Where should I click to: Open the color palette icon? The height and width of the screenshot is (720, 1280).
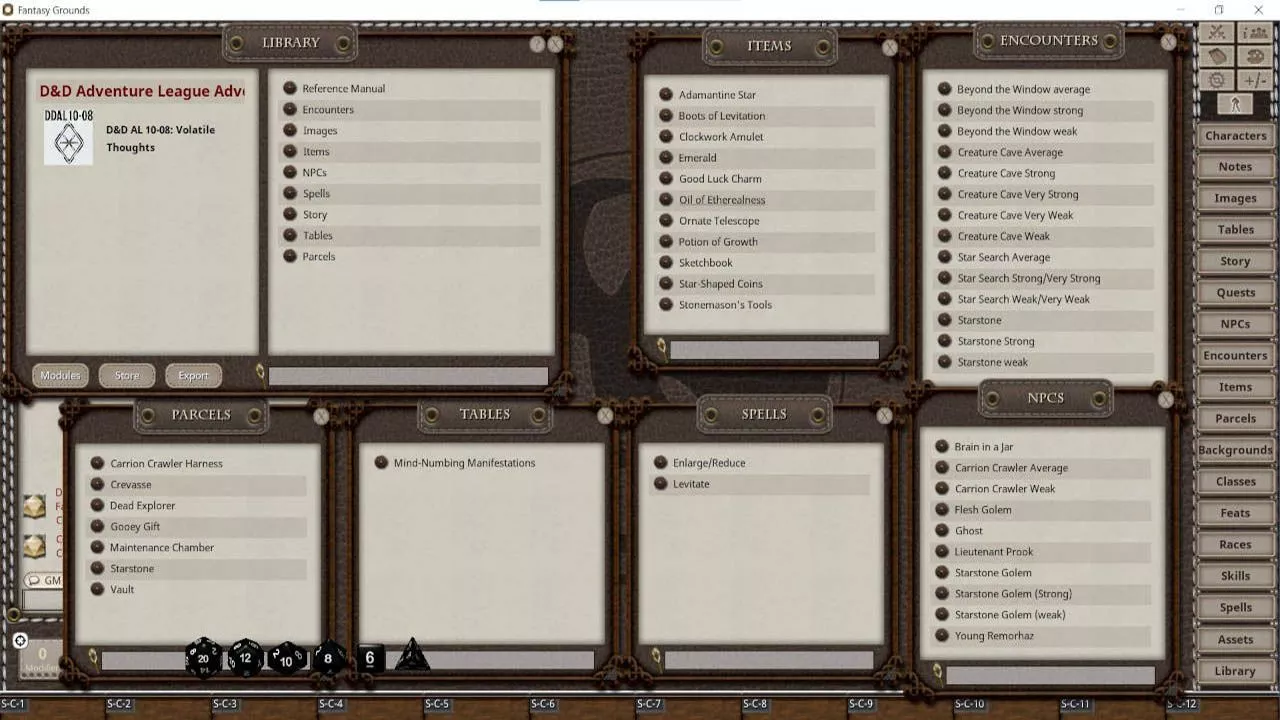[1254, 57]
